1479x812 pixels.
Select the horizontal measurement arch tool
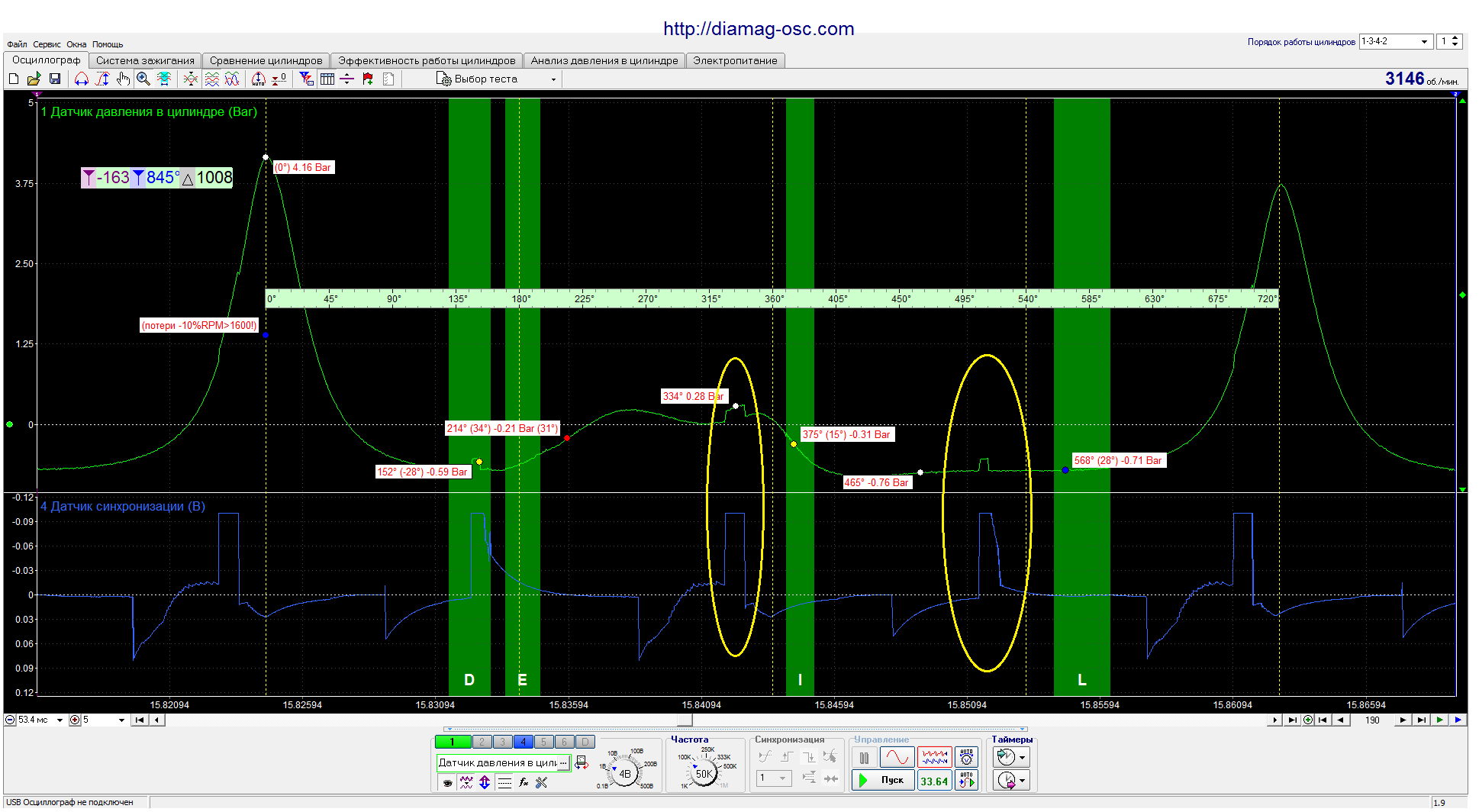pos(82,79)
